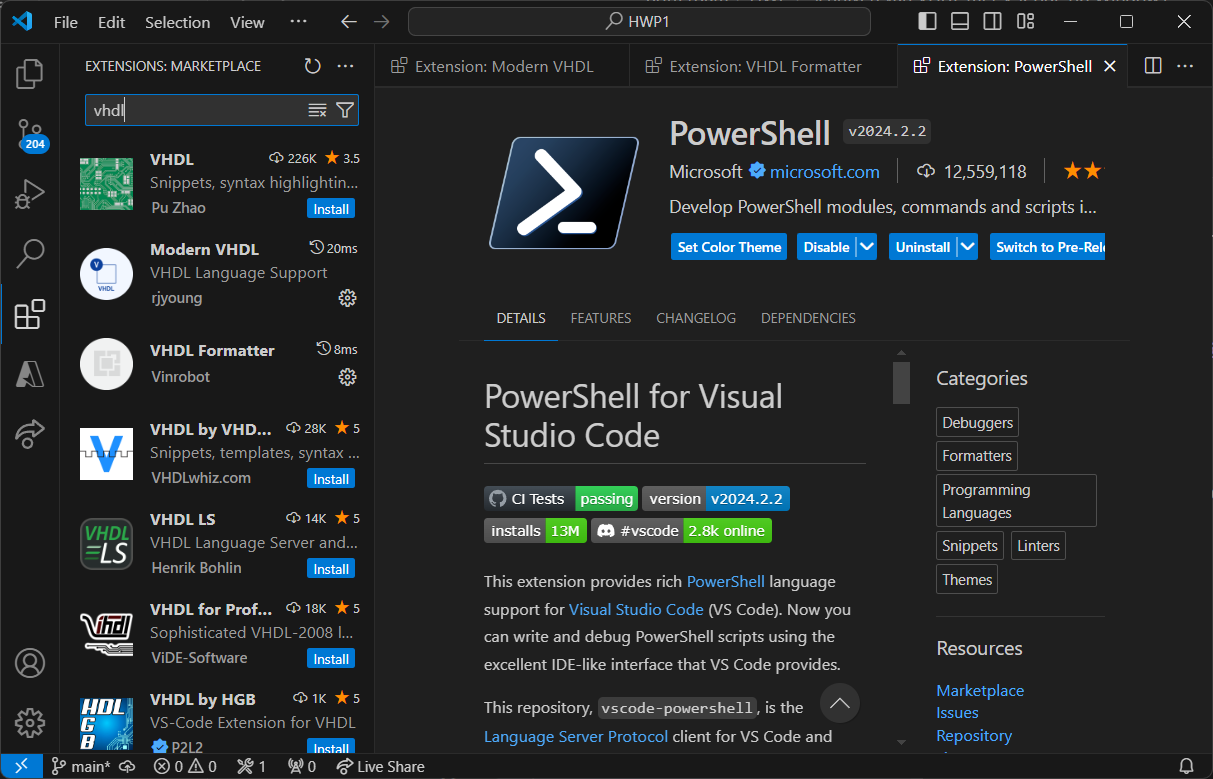
Task: Expand the Uninstall button dropdown arrow
Action: [967, 247]
